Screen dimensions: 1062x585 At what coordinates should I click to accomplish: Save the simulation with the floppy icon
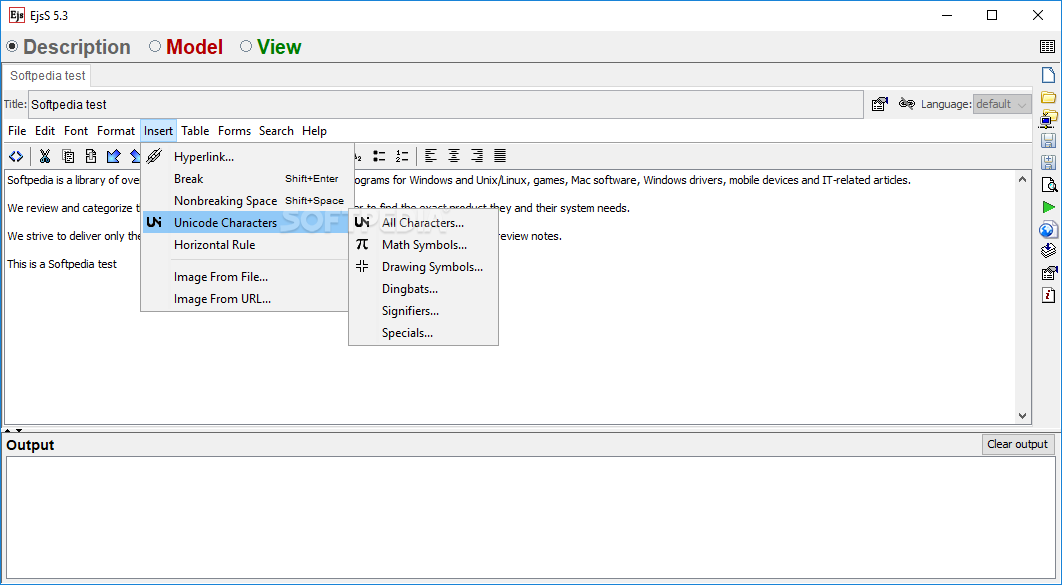click(1048, 141)
